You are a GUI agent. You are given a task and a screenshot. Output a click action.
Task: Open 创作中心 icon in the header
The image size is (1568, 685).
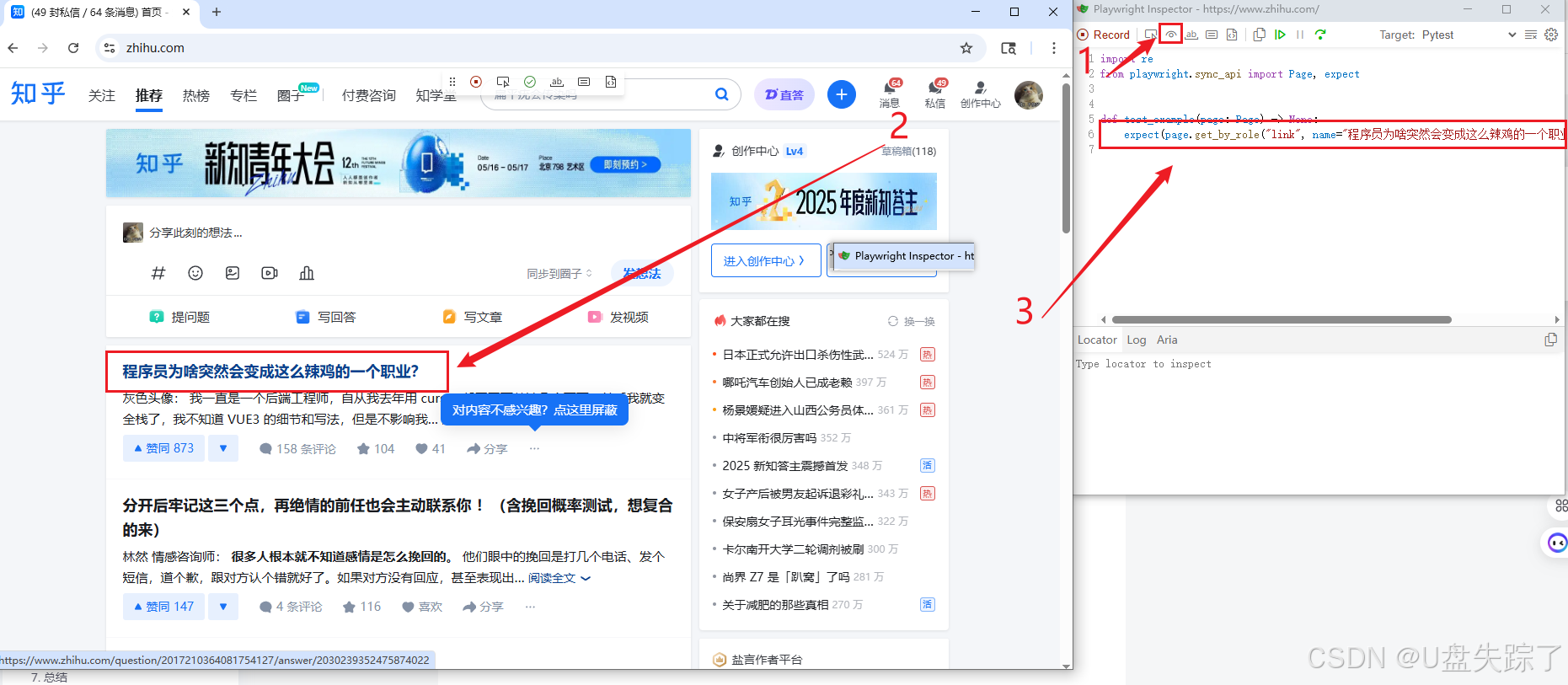coord(981,94)
